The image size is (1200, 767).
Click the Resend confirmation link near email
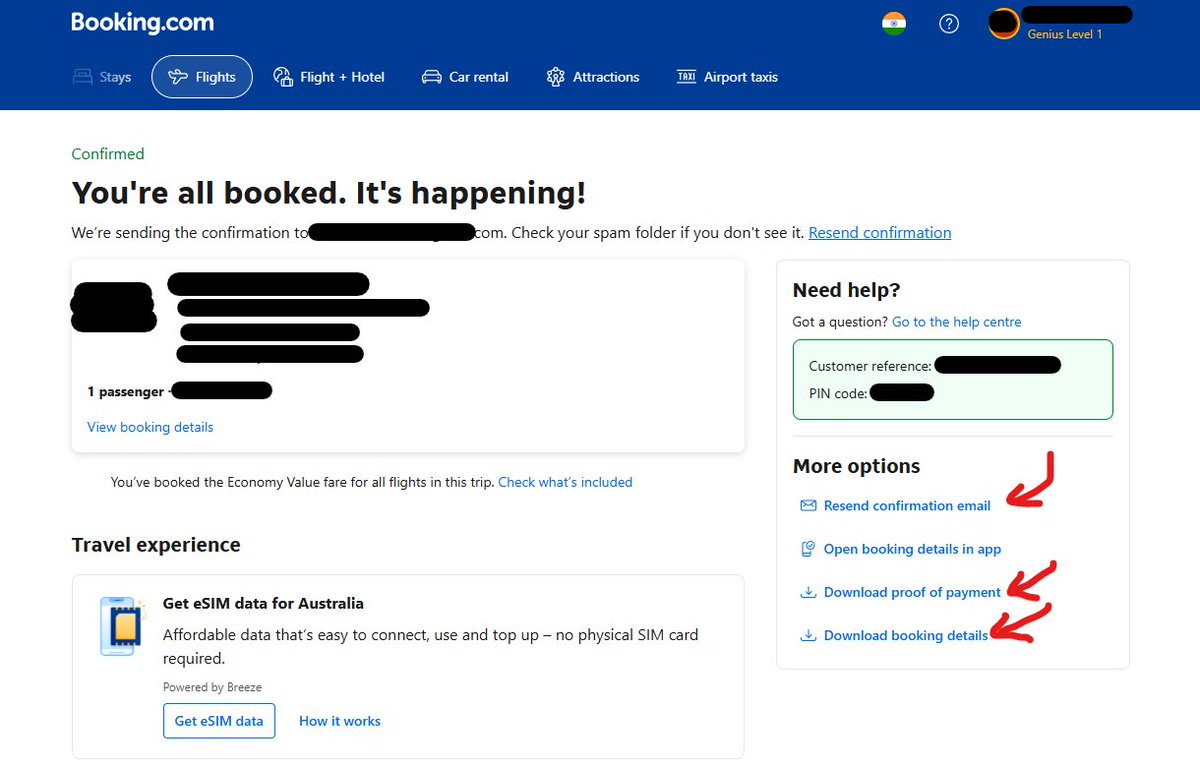point(880,233)
